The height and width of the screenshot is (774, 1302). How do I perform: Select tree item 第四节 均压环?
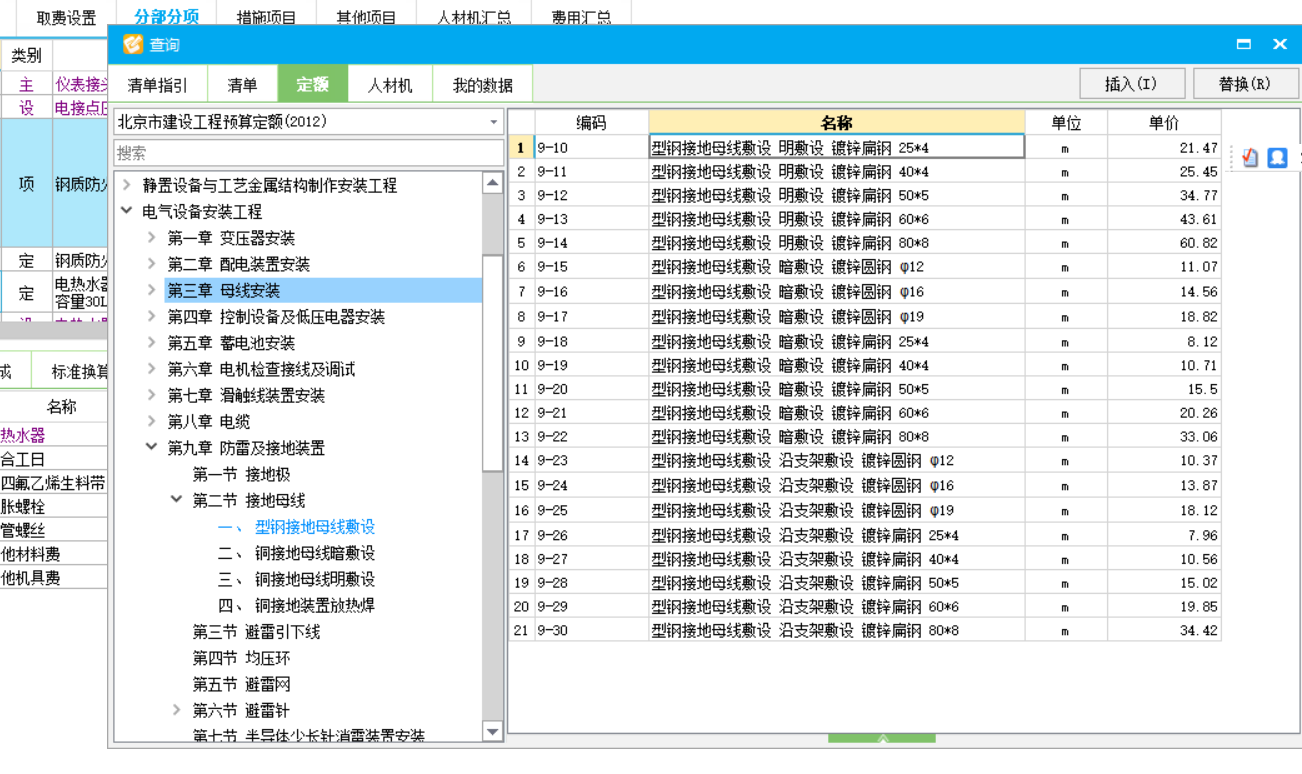click(x=241, y=658)
